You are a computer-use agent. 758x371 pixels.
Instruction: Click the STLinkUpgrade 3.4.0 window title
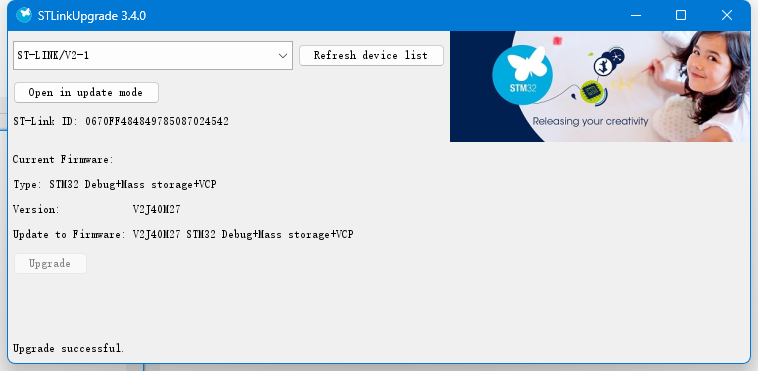92,16
